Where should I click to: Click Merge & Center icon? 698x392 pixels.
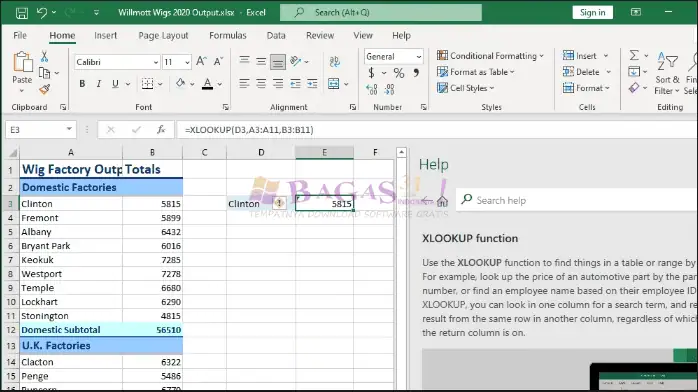coord(333,84)
